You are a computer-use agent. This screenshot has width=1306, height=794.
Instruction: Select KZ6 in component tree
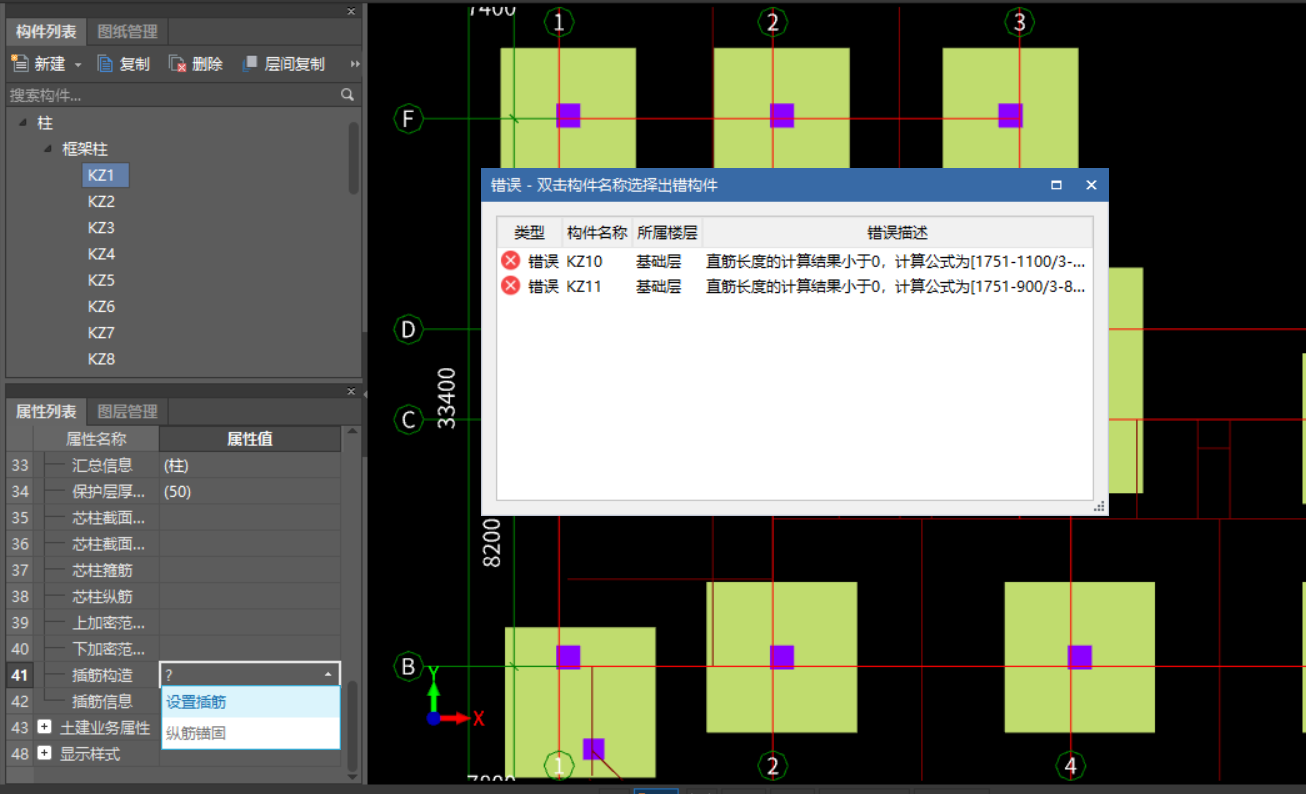tap(101, 306)
